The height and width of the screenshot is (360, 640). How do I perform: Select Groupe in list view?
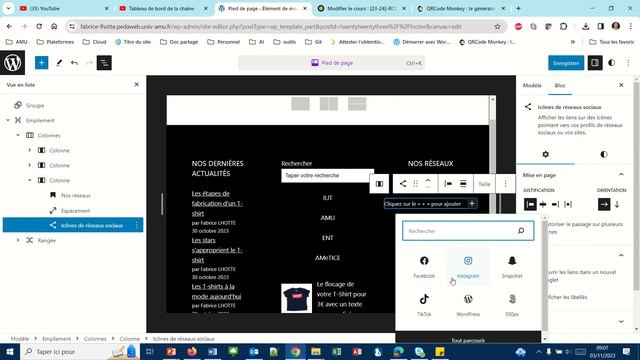click(35, 105)
